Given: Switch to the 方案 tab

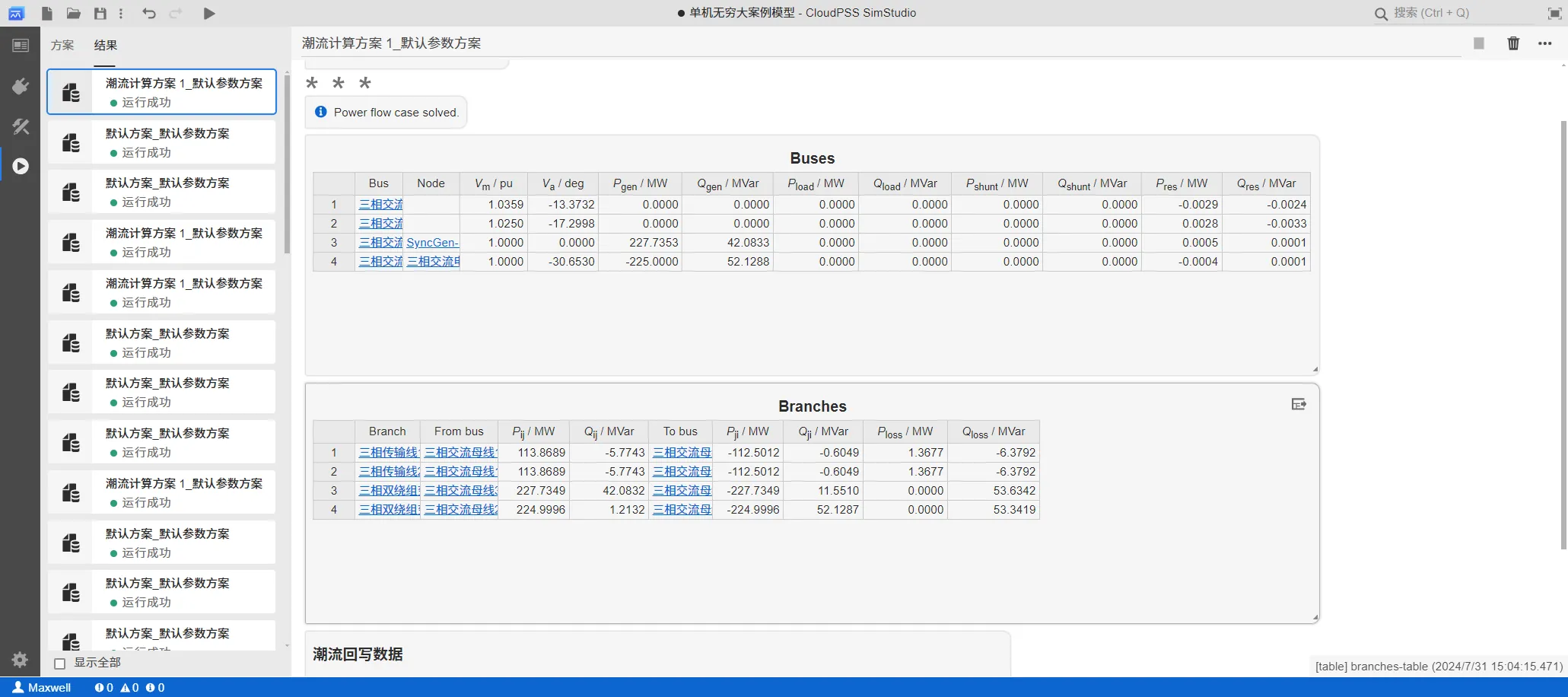Looking at the screenshot, I should pyautogui.click(x=62, y=45).
